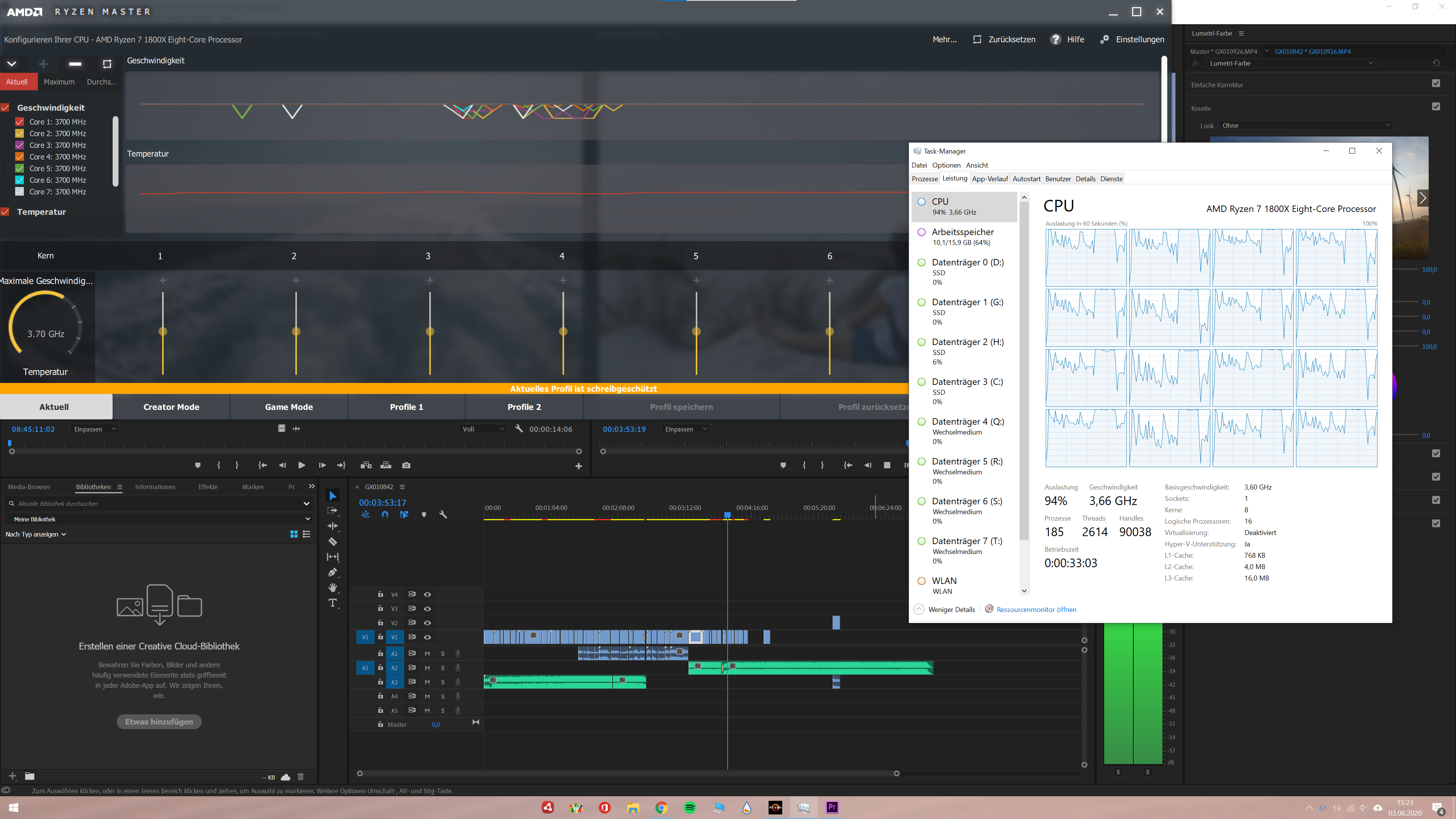Select the Game Mode profile tab

[x=289, y=407]
